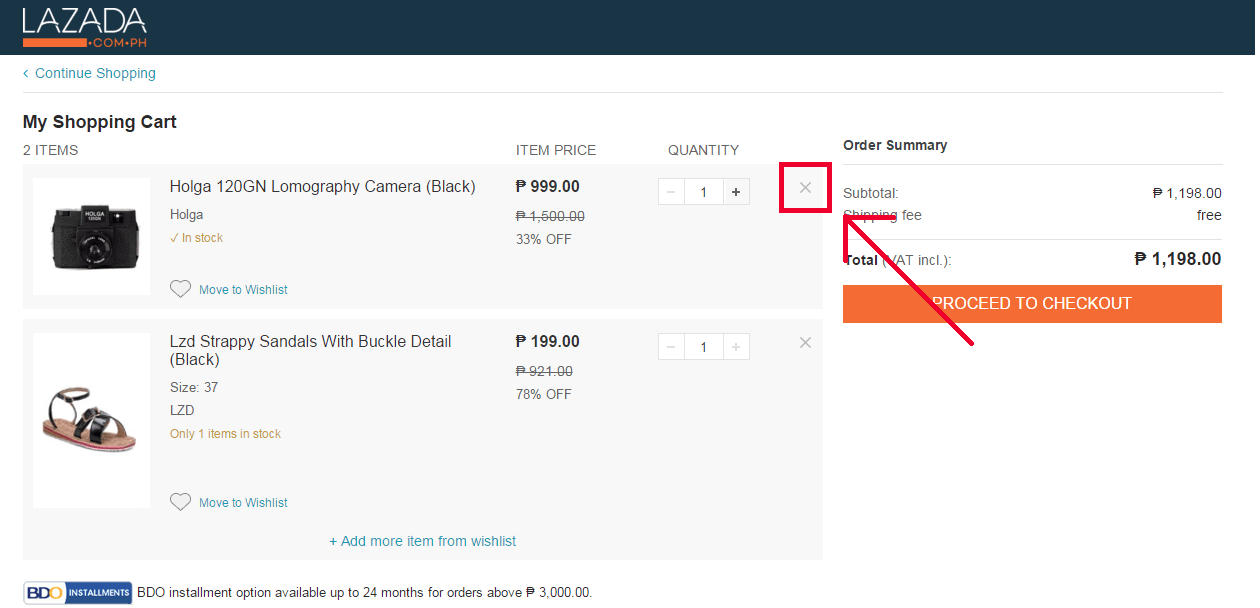Remove the Holga camera from cart

pos(805,187)
